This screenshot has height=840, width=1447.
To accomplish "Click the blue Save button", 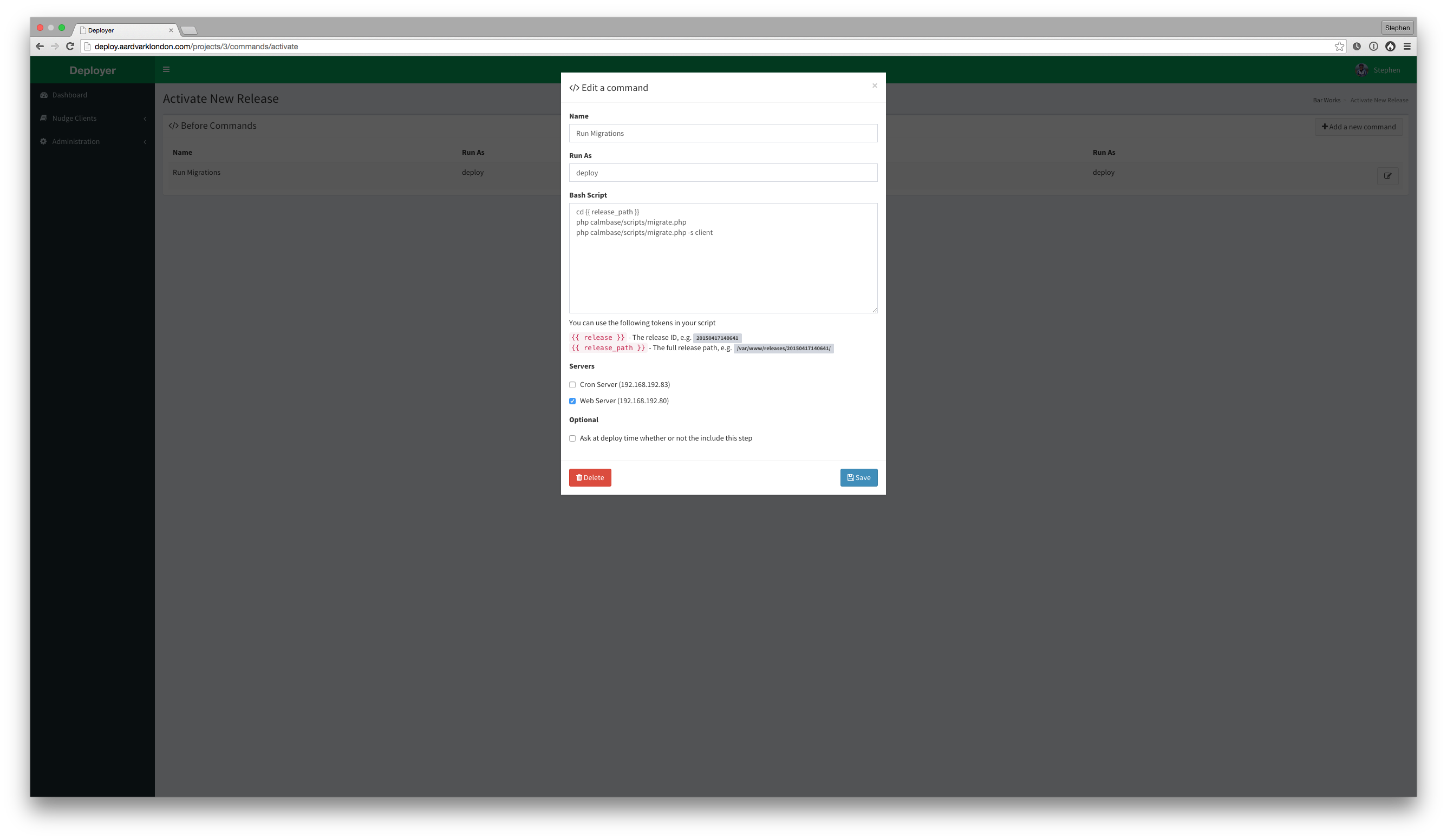I will 859,477.
